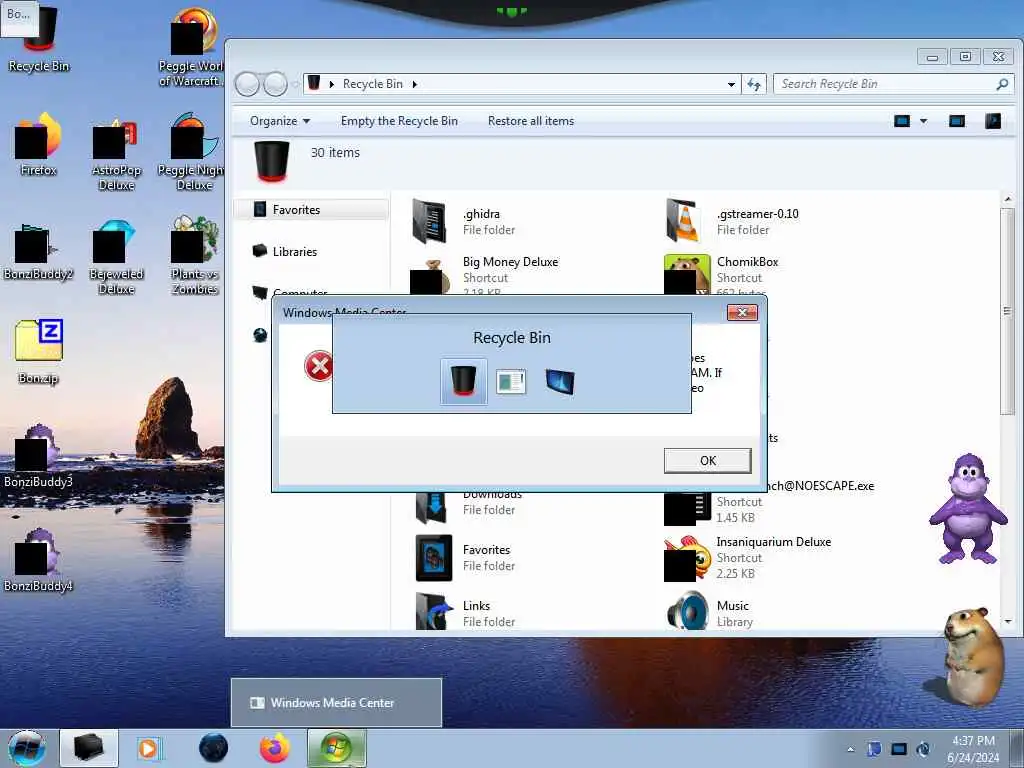Select Libraries in navigation pane
Viewport: 1024px width, 768px height.
(295, 251)
